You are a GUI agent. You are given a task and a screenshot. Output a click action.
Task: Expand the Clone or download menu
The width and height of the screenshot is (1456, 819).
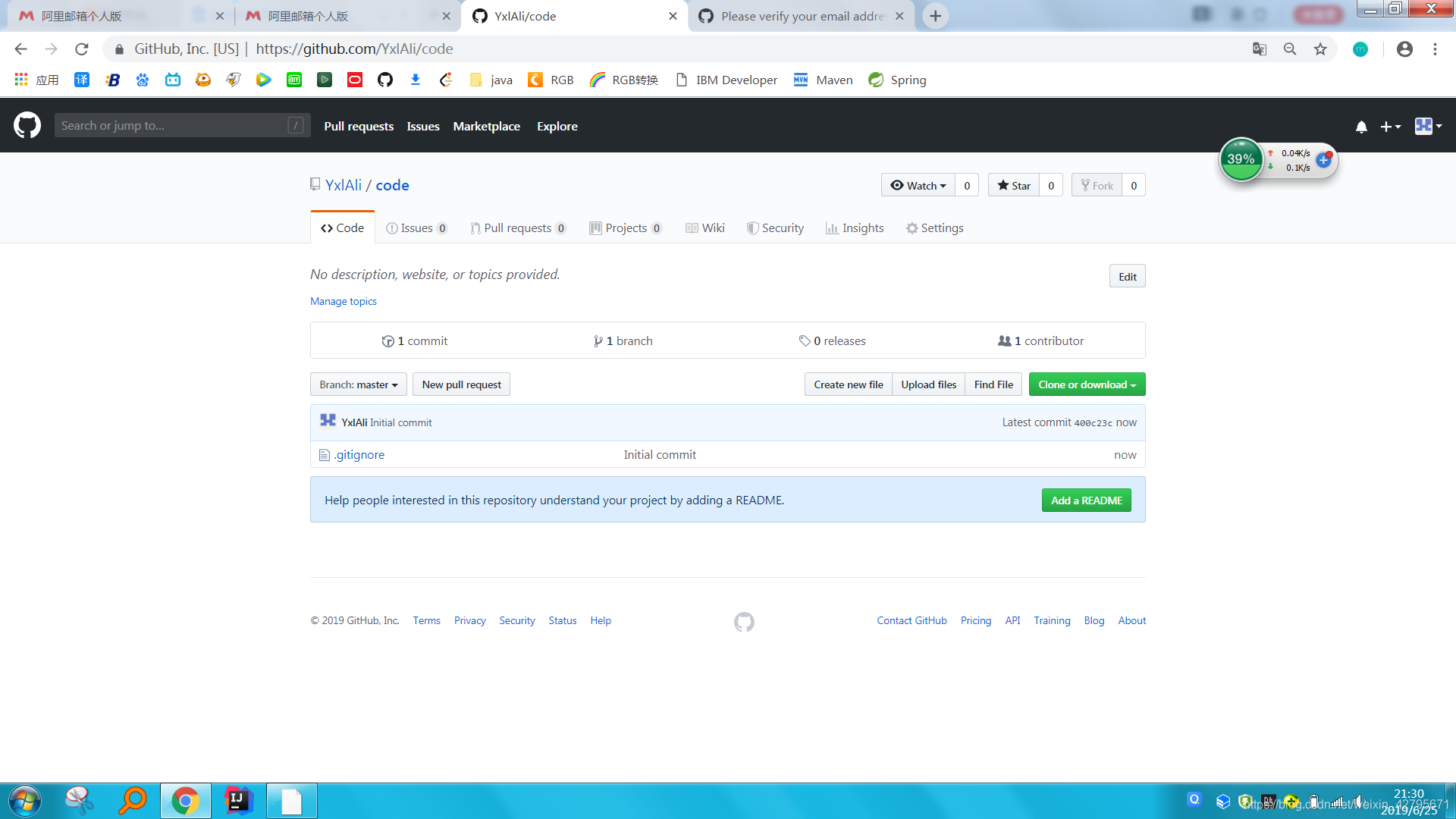(1087, 384)
